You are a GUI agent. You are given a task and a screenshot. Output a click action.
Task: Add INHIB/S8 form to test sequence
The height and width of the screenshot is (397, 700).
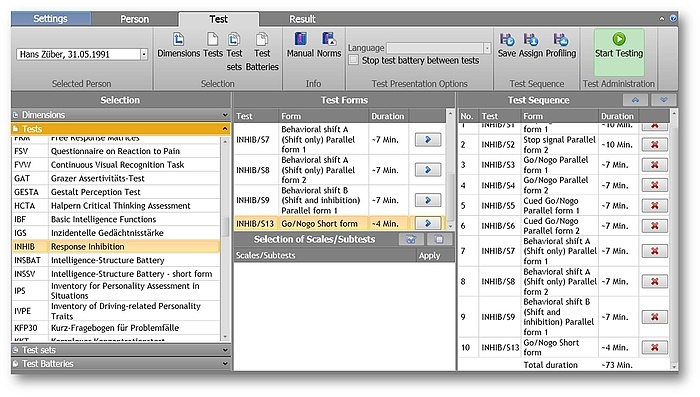tap(428, 170)
